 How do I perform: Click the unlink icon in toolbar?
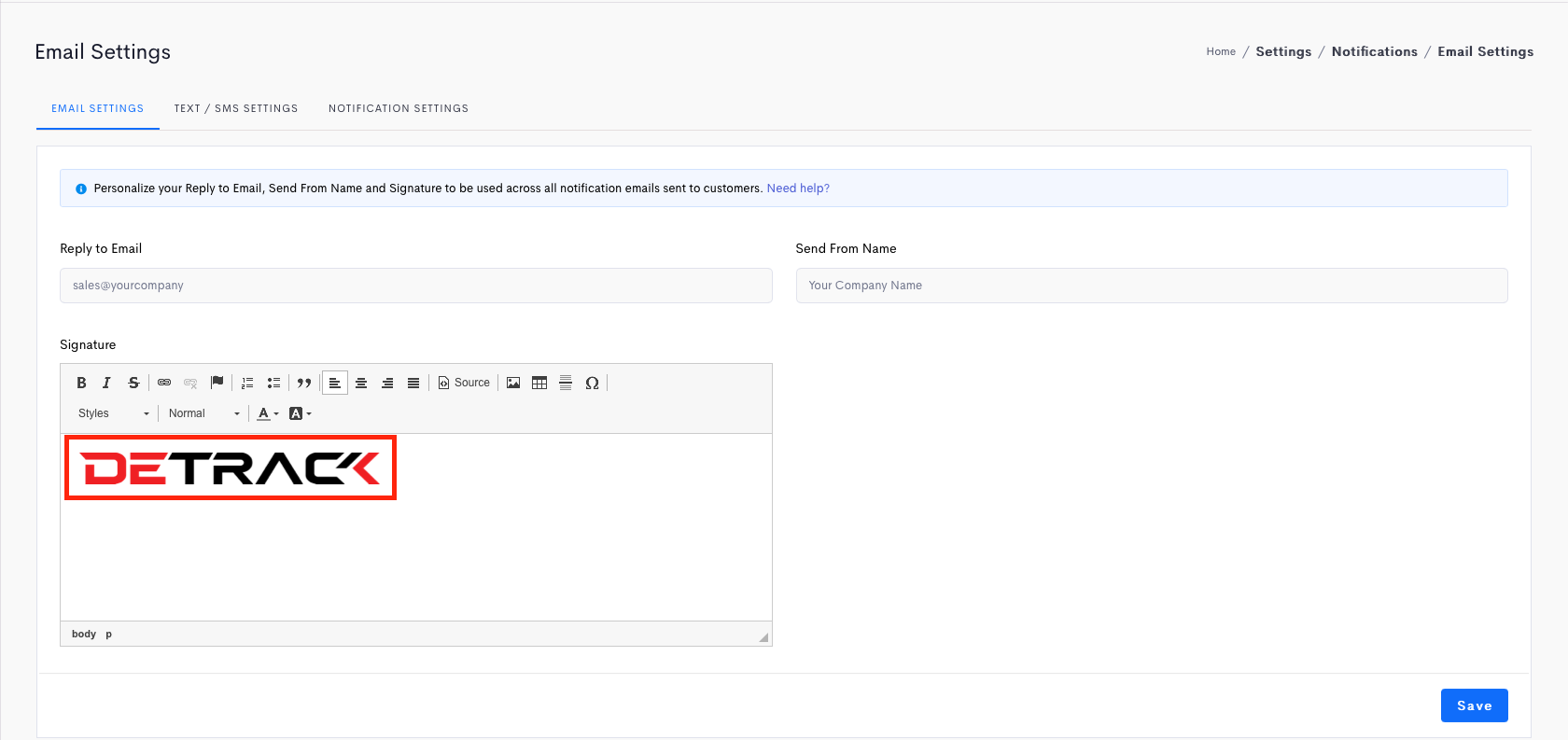tap(190, 383)
